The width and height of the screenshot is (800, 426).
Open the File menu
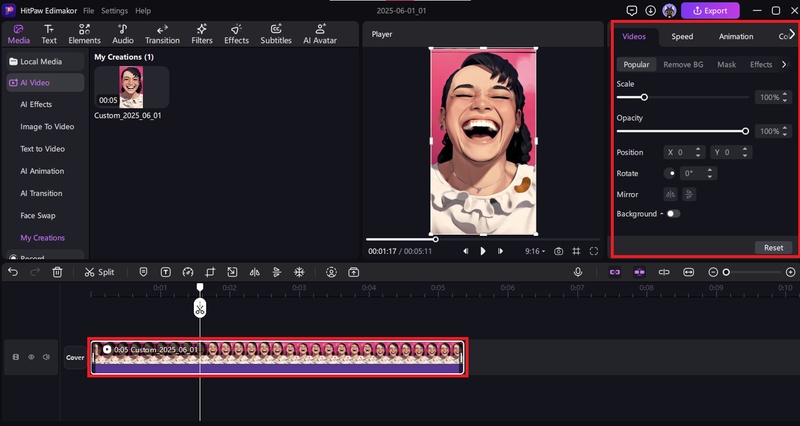pos(88,11)
